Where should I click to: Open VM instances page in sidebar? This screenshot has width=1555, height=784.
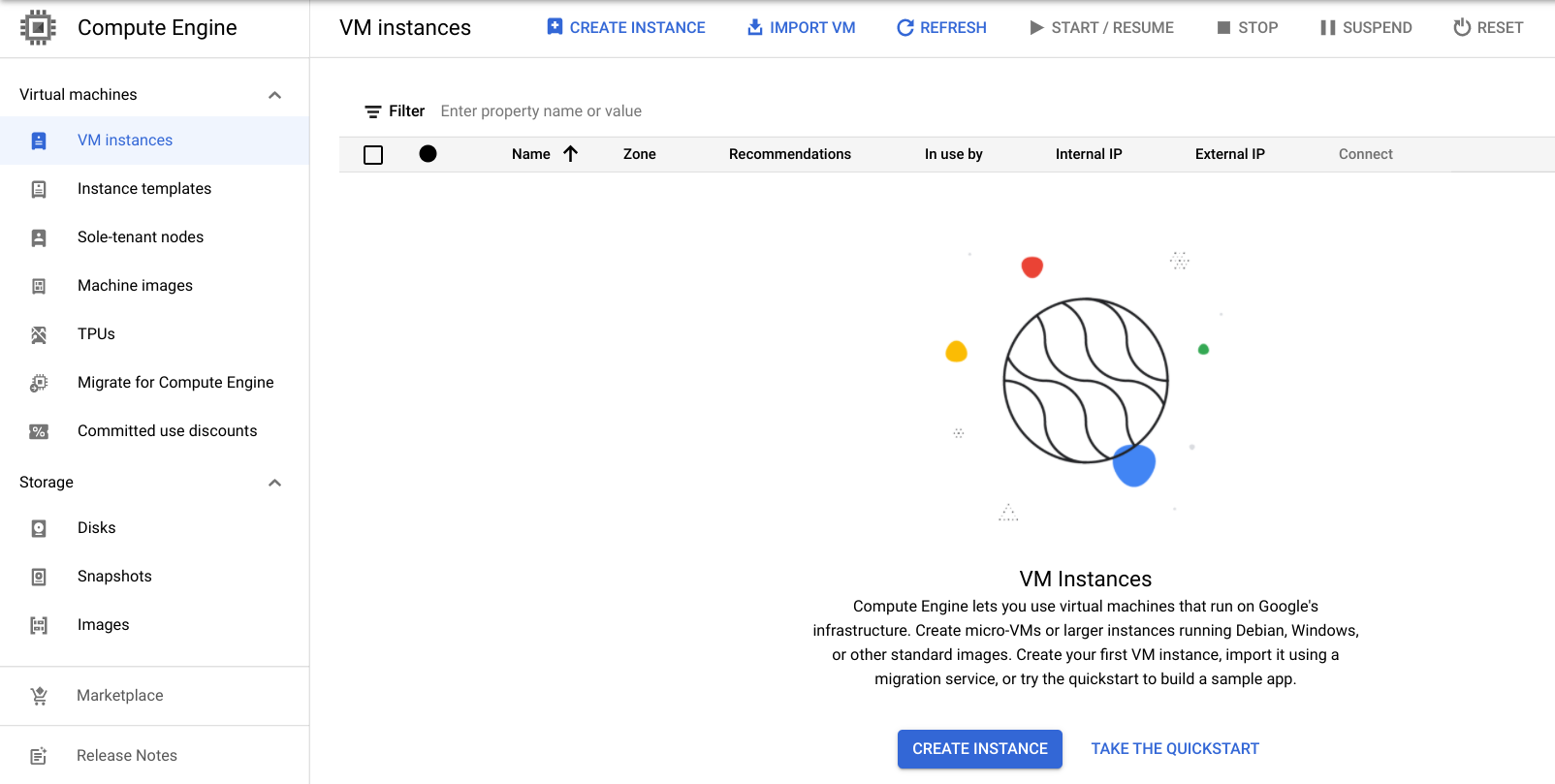[x=155, y=141]
